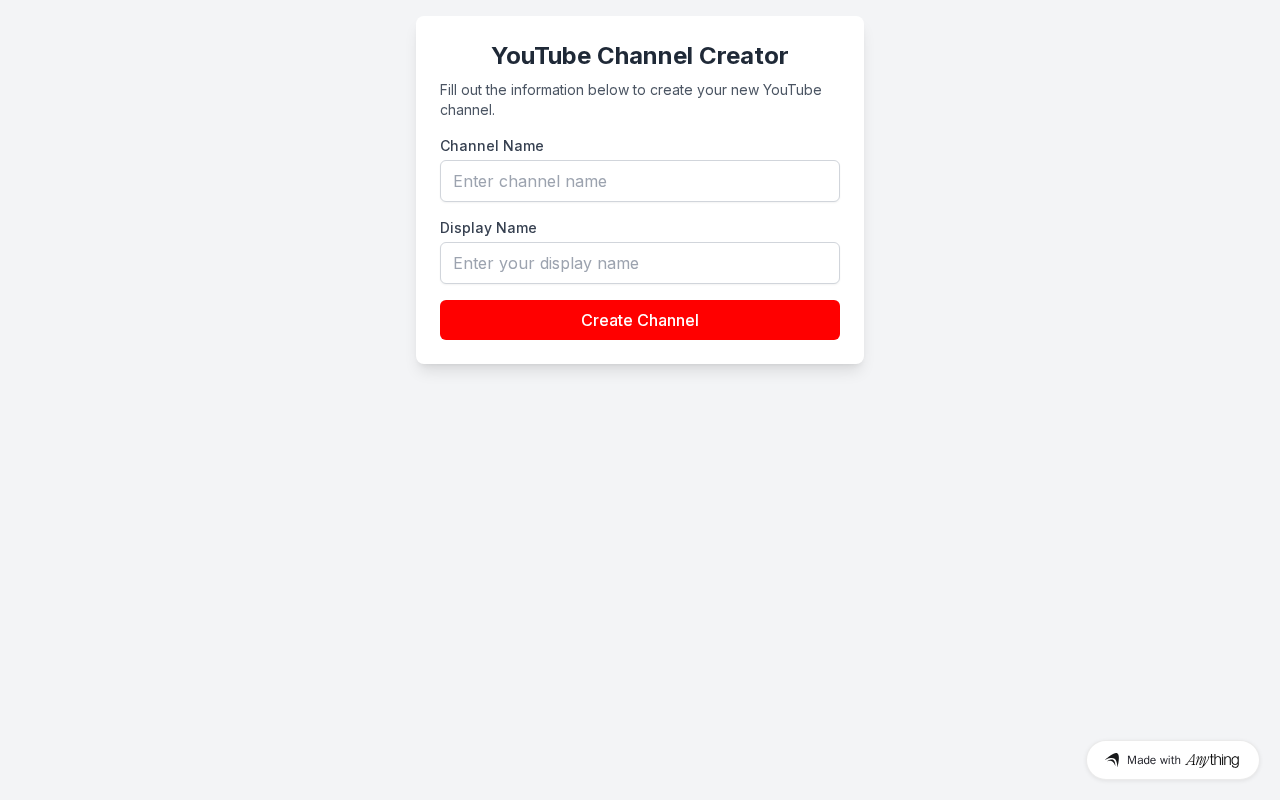The height and width of the screenshot is (800, 1280).
Task: Click the stylized Anything wordmark
Action: click(1212, 760)
